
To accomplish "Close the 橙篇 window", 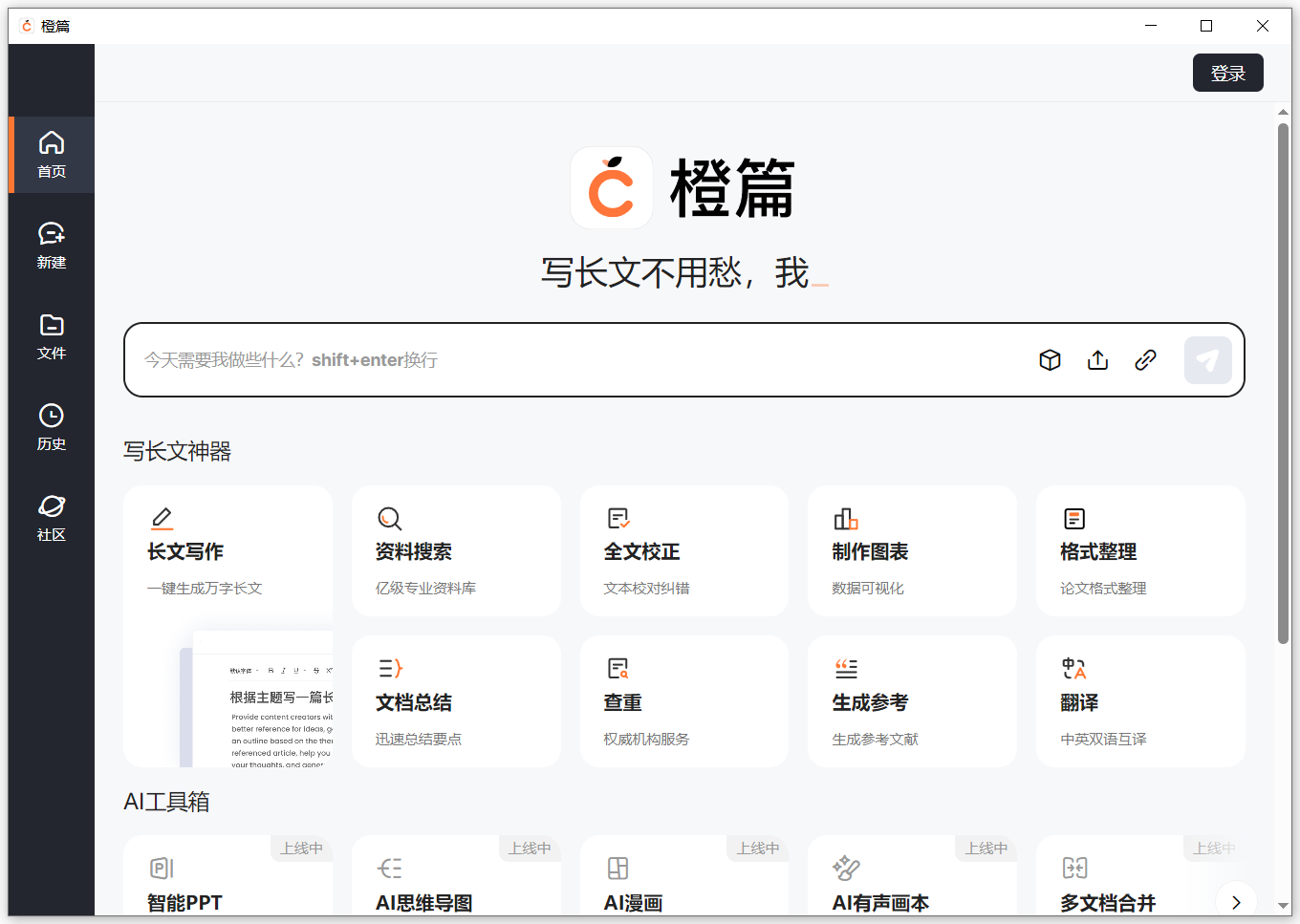I will pos(1263,26).
